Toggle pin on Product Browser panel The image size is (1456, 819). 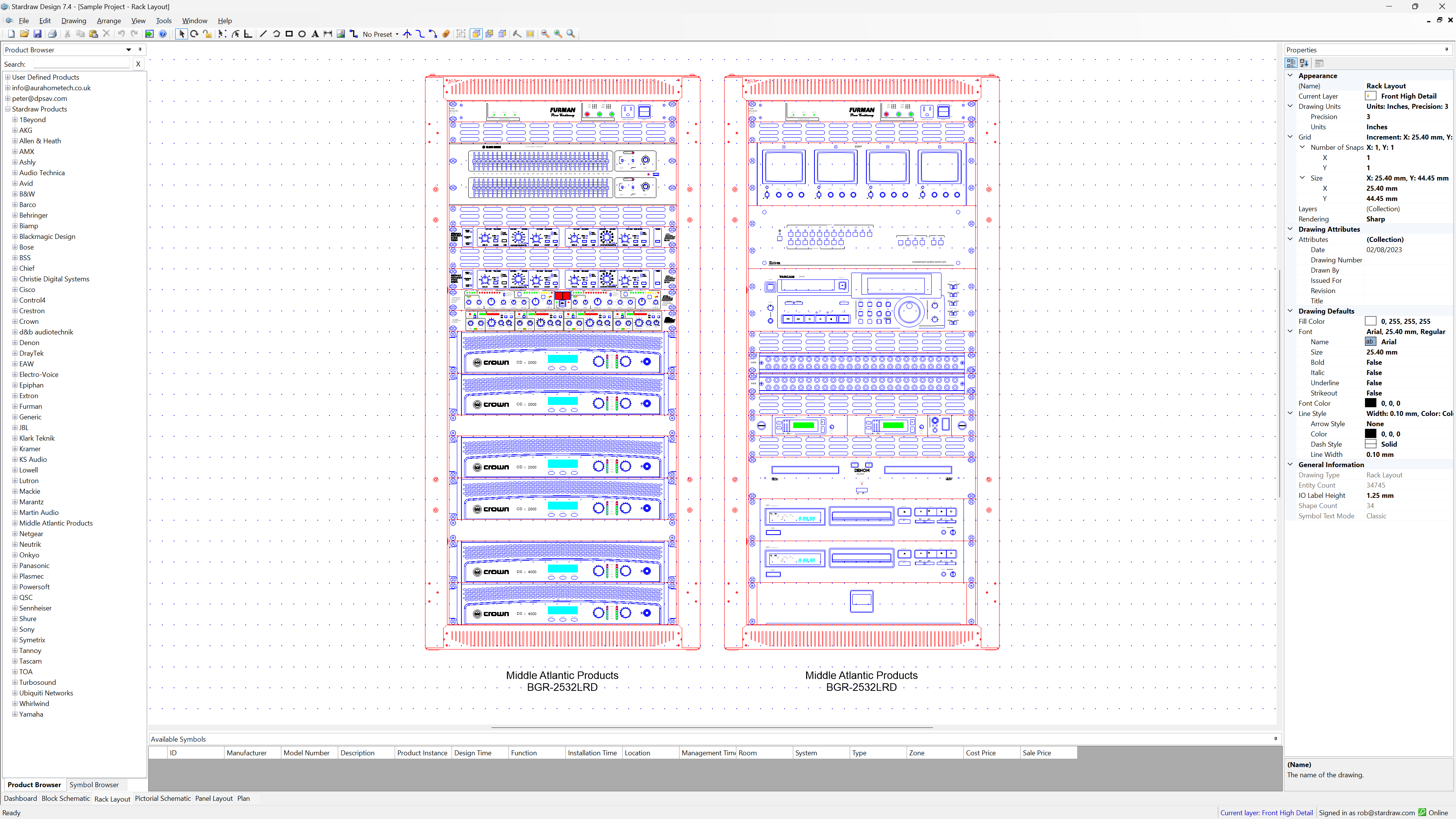click(140, 50)
